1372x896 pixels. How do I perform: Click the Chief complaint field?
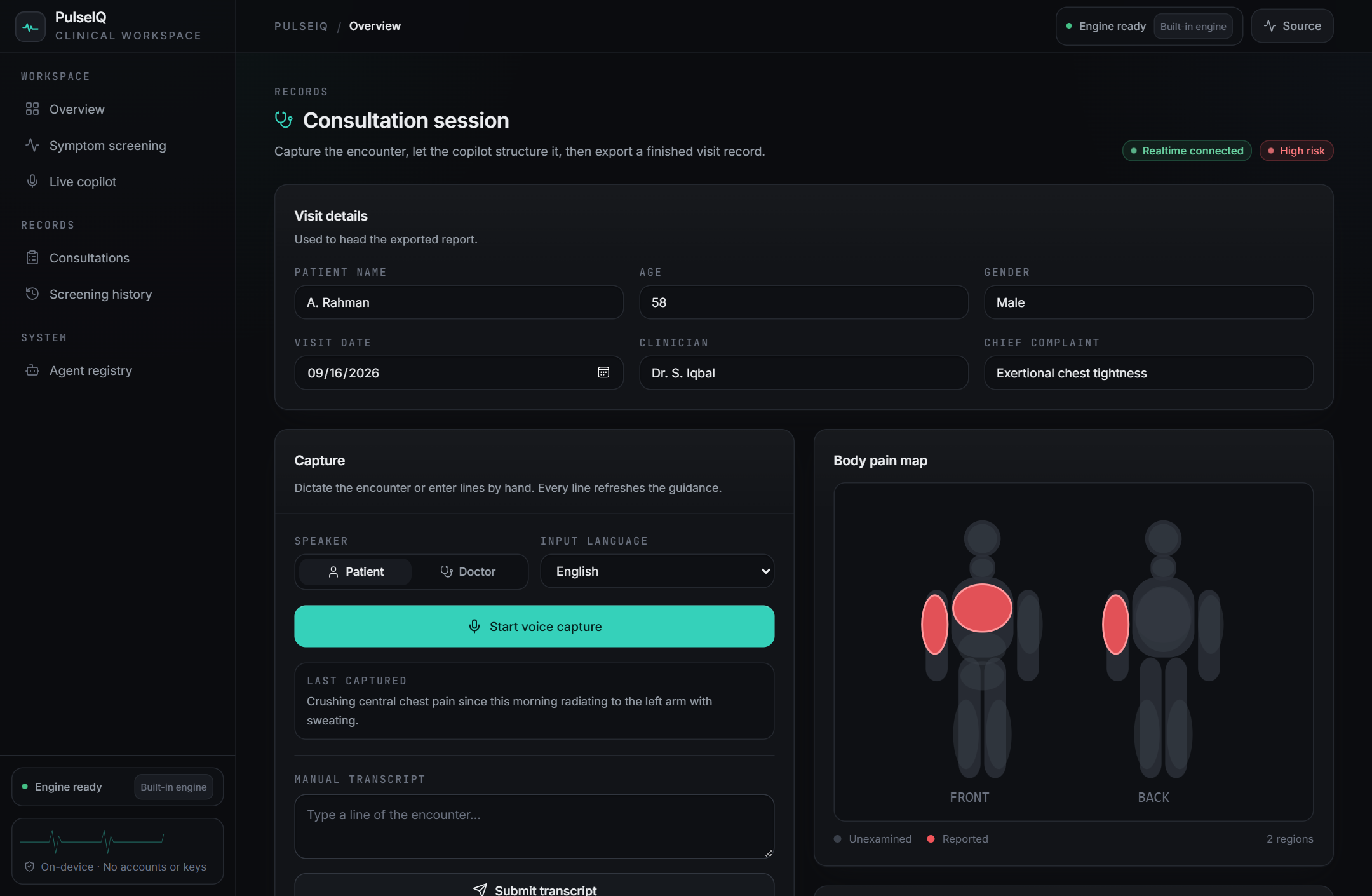1148,372
